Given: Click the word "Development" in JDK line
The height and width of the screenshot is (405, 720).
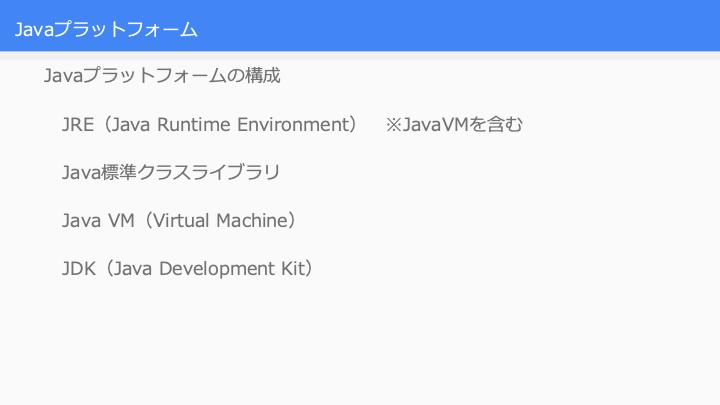Looking at the screenshot, I should click(x=216, y=269).
